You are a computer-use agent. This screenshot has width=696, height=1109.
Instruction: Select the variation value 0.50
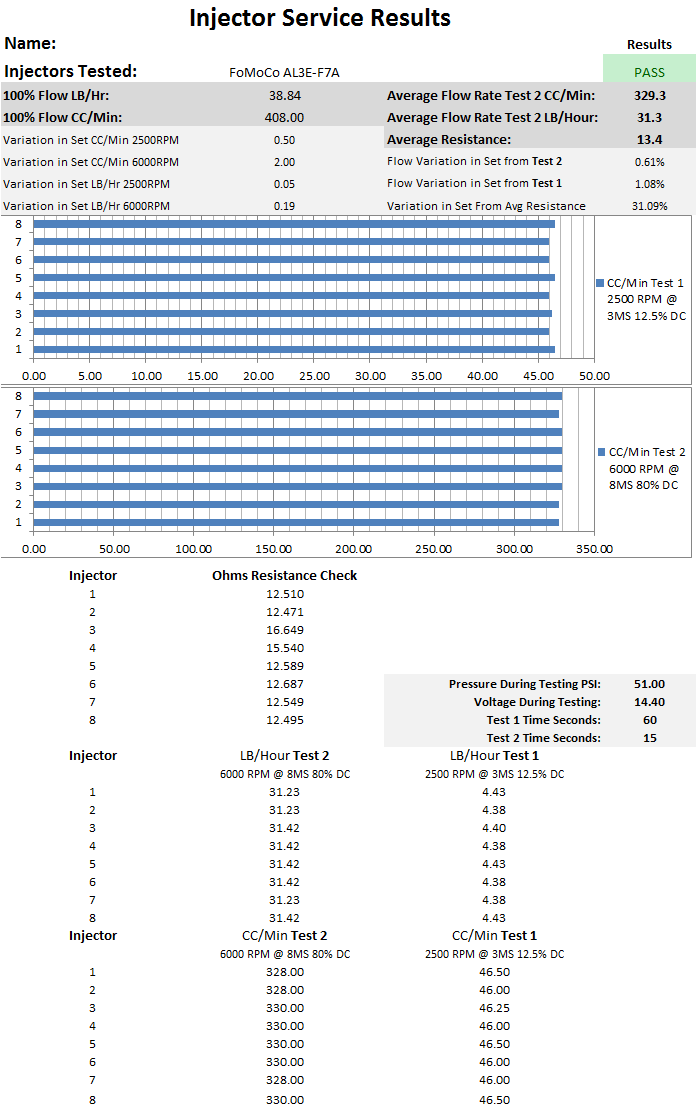click(x=284, y=140)
